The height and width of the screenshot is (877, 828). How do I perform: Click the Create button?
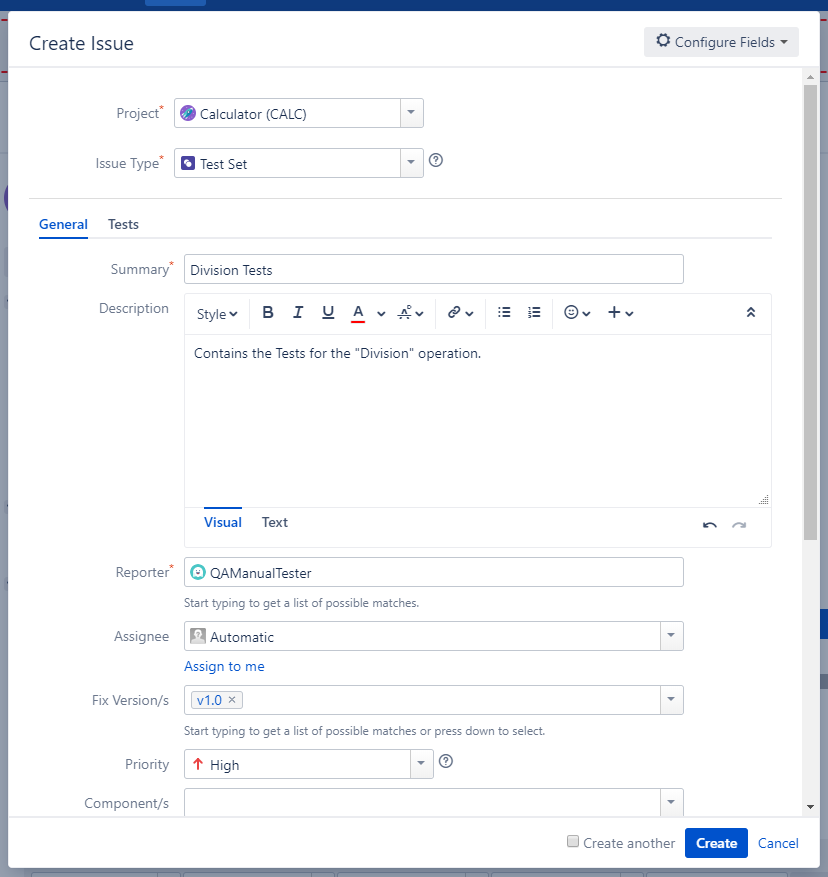pos(716,843)
